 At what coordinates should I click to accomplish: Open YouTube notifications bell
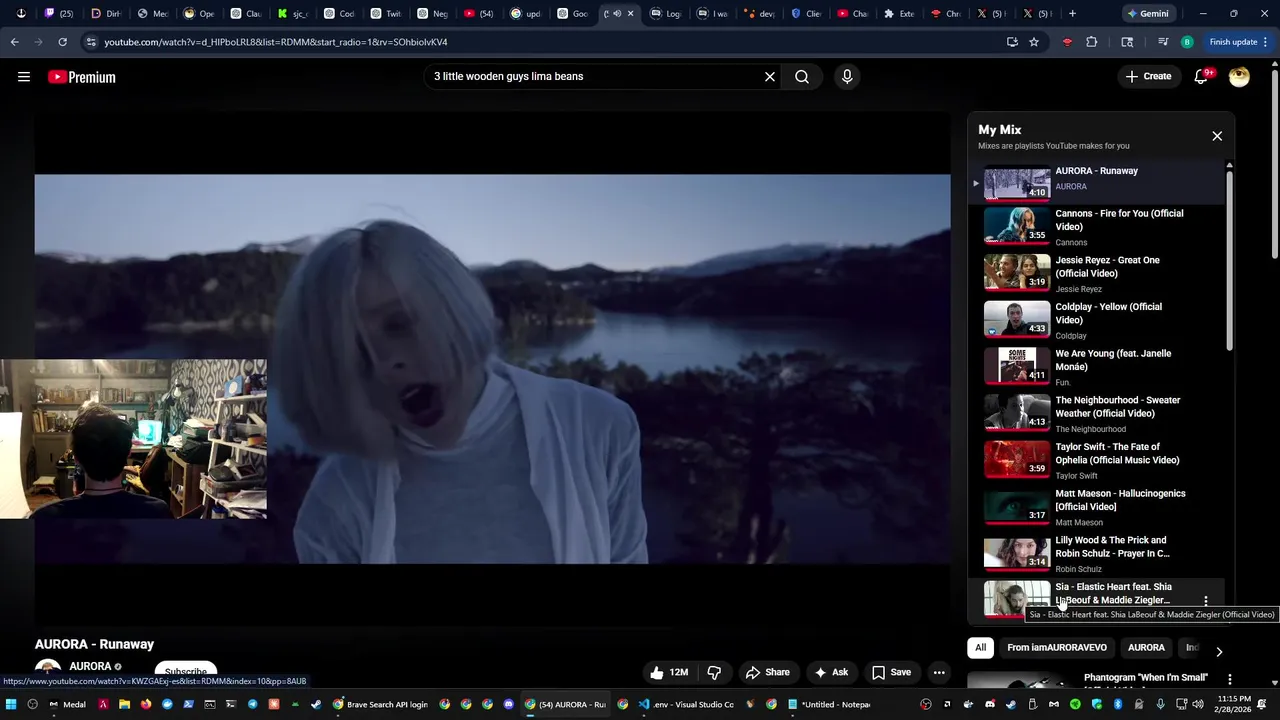(1201, 77)
